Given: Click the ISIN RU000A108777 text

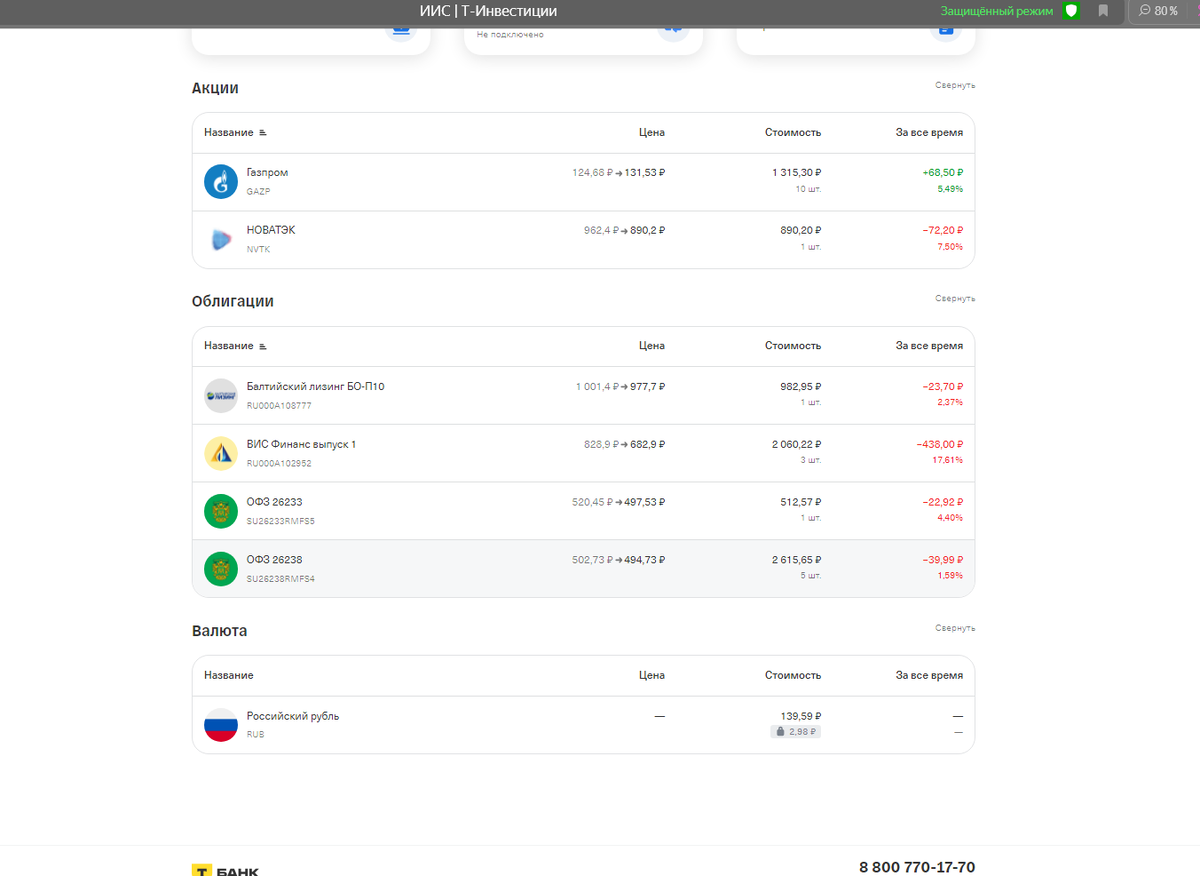Looking at the screenshot, I should [279, 405].
